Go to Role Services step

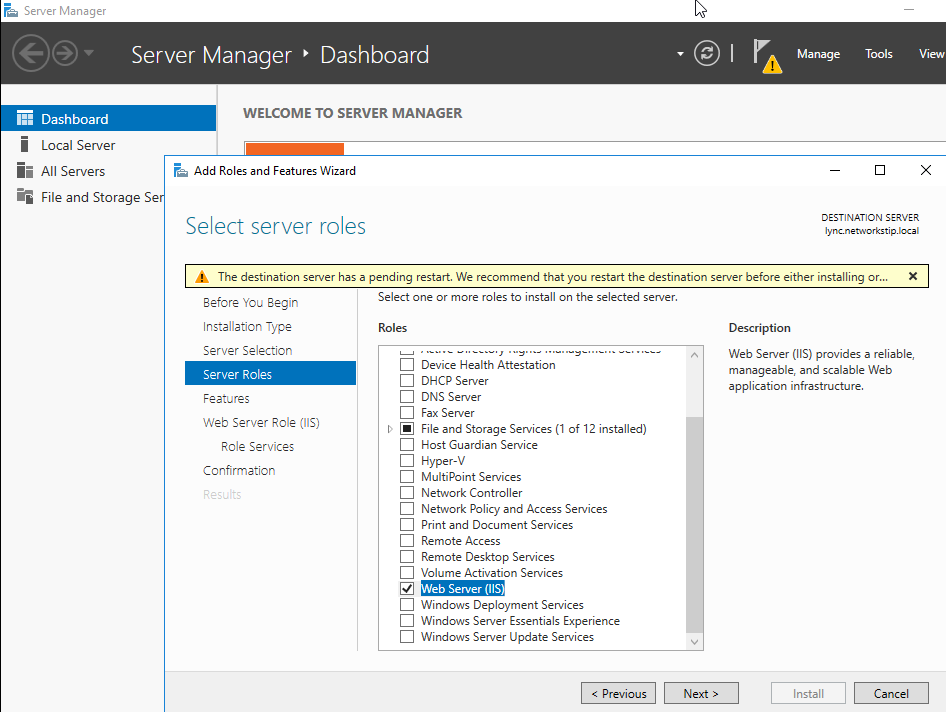(x=258, y=447)
